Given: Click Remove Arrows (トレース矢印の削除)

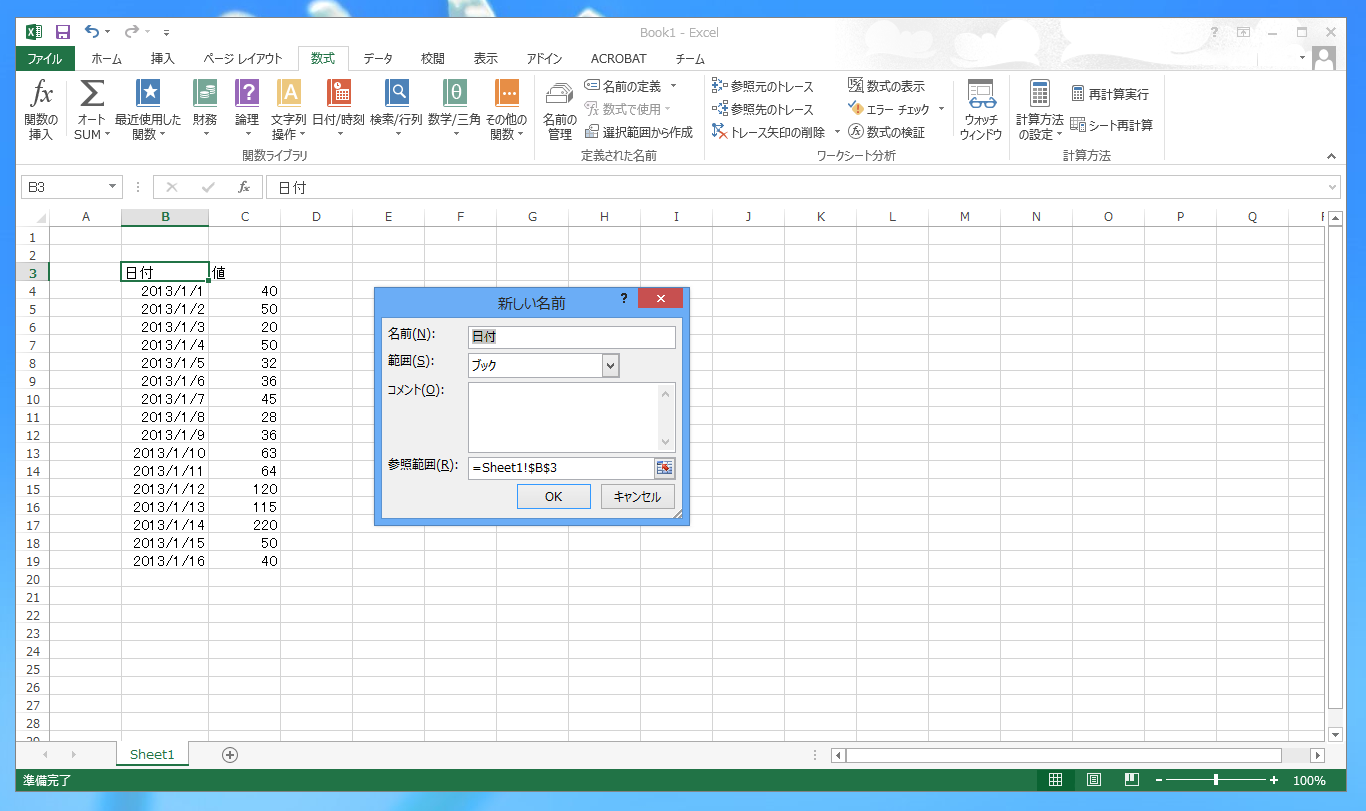Looking at the screenshot, I should click(x=768, y=132).
